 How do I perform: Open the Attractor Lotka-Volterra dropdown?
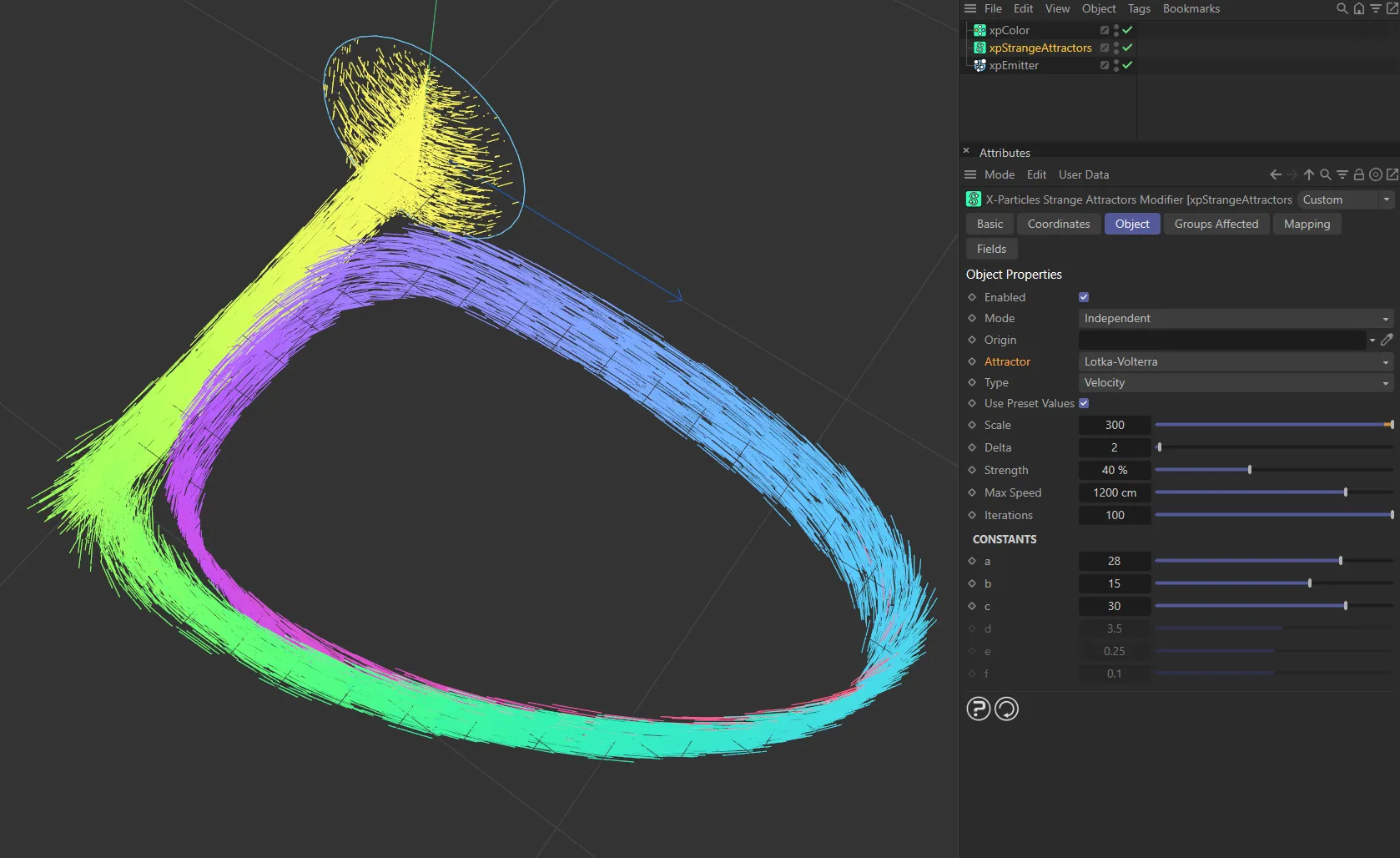(1235, 361)
